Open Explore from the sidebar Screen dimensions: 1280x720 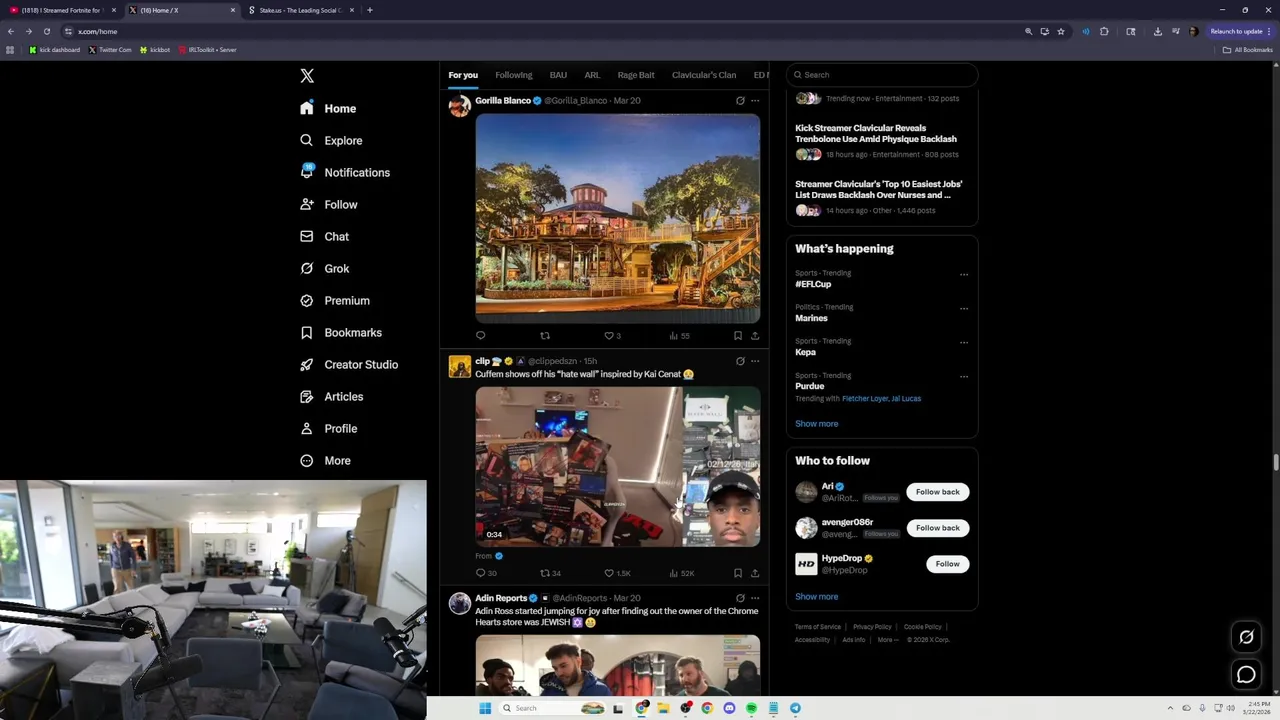331,140
